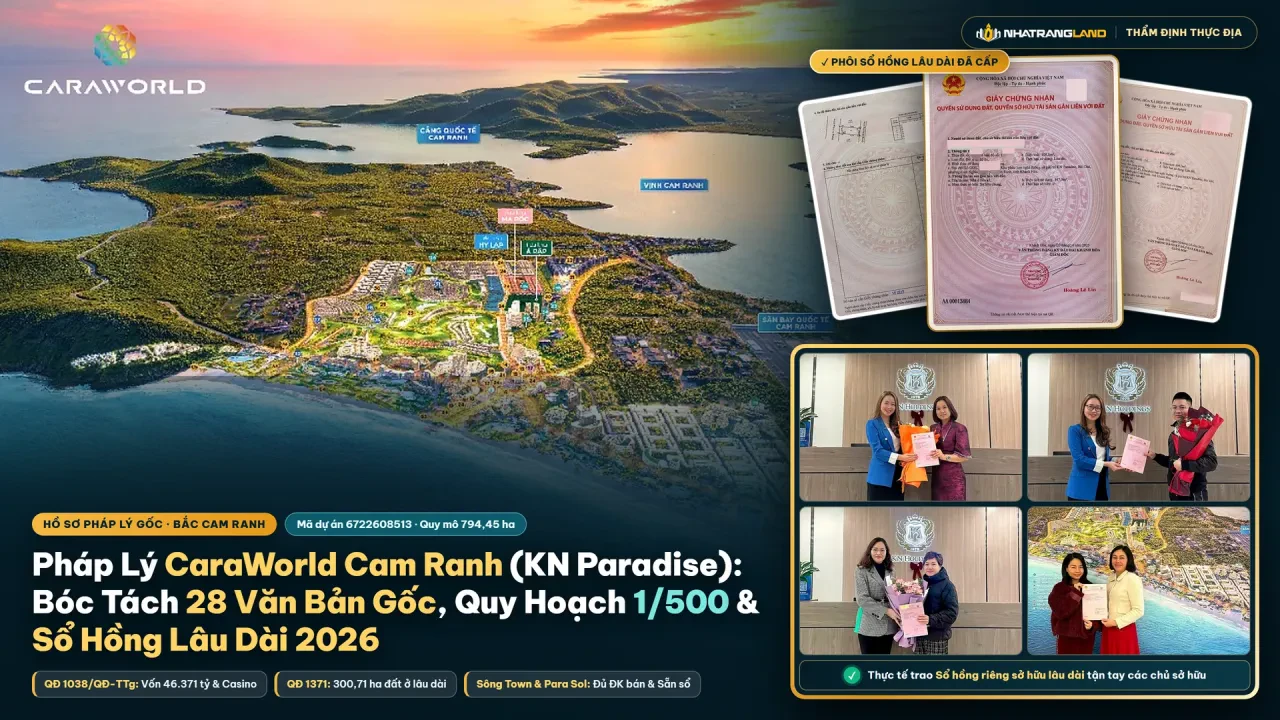Image resolution: width=1280 pixels, height=720 pixels.
Task: Click the green check icon beside 'Thực tế trao'
Action: pyautogui.click(x=852, y=675)
